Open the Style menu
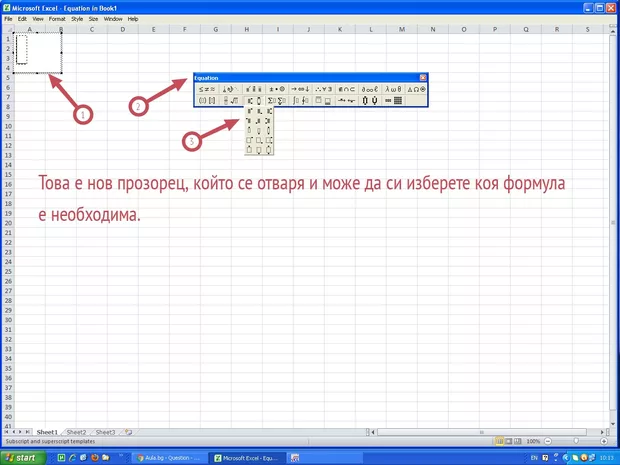Screen dimensions: 620x465 click(77, 19)
